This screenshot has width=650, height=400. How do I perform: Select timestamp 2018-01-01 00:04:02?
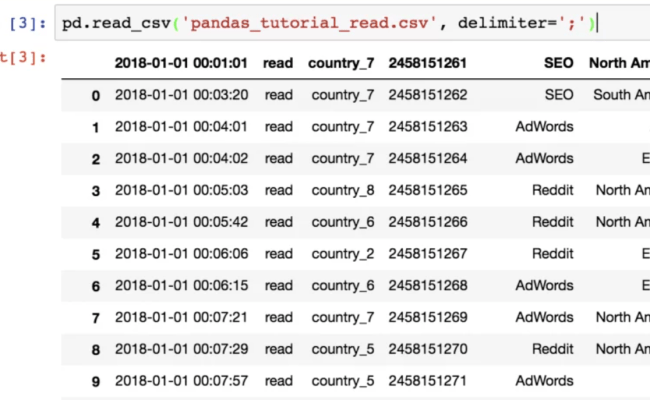(x=182, y=158)
